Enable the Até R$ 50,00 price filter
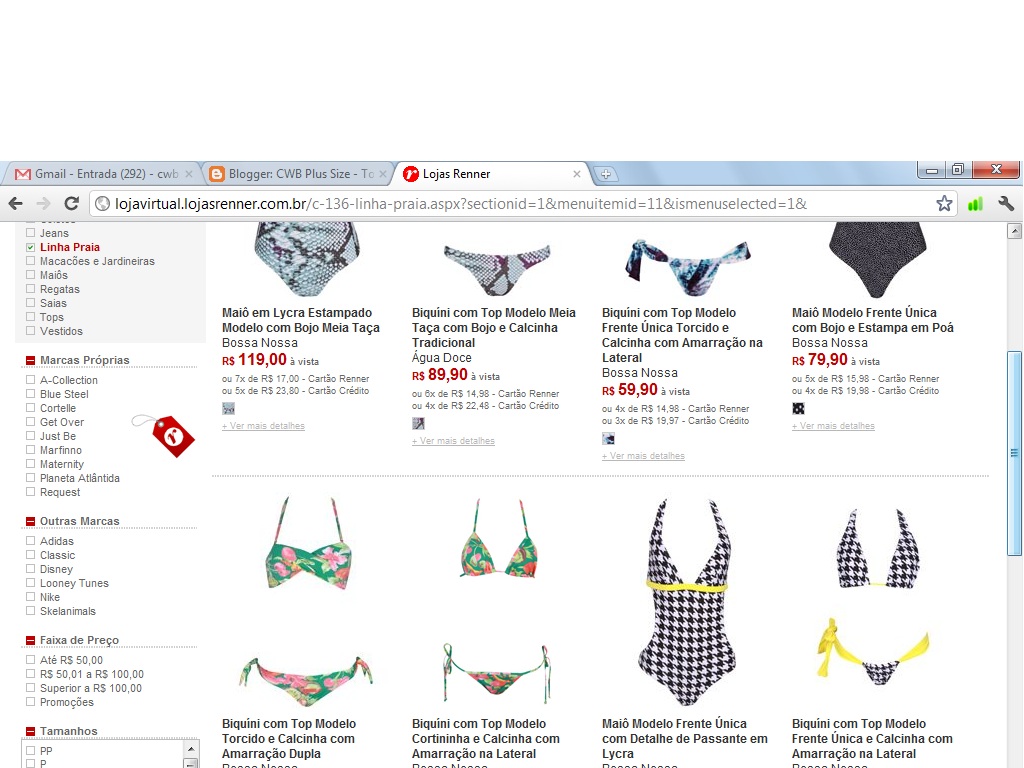The width and height of the screenshot is (1024, 768). point(30,660)
